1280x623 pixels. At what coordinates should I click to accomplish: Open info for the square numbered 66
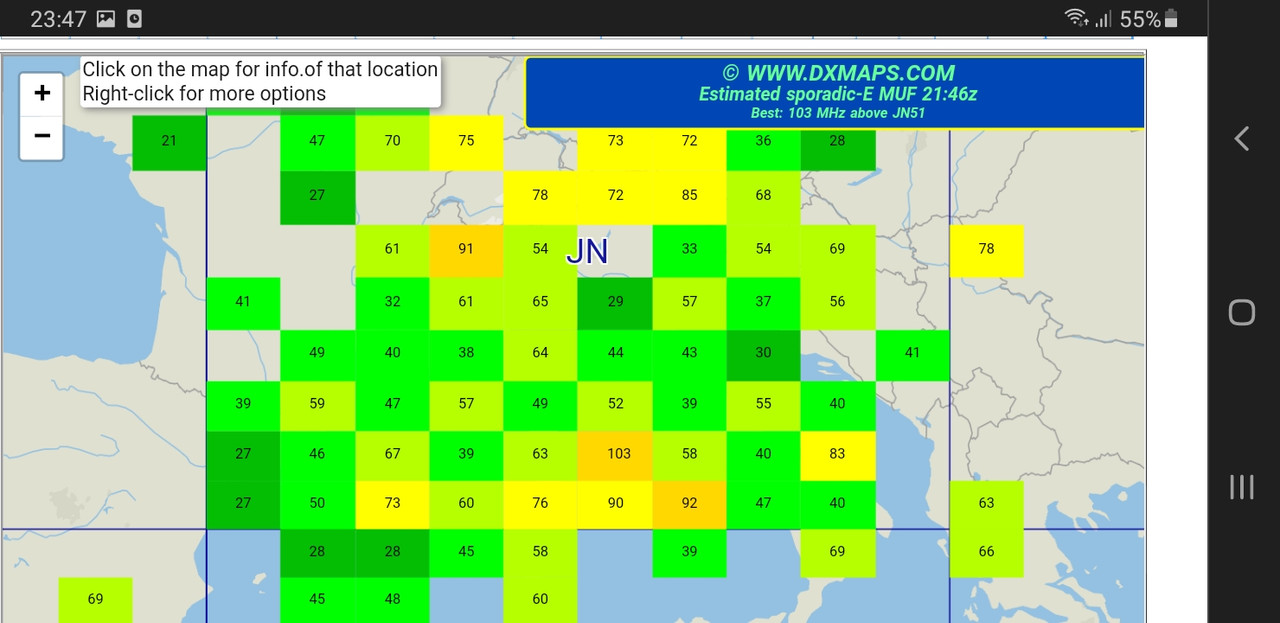(x=986, y=552)
